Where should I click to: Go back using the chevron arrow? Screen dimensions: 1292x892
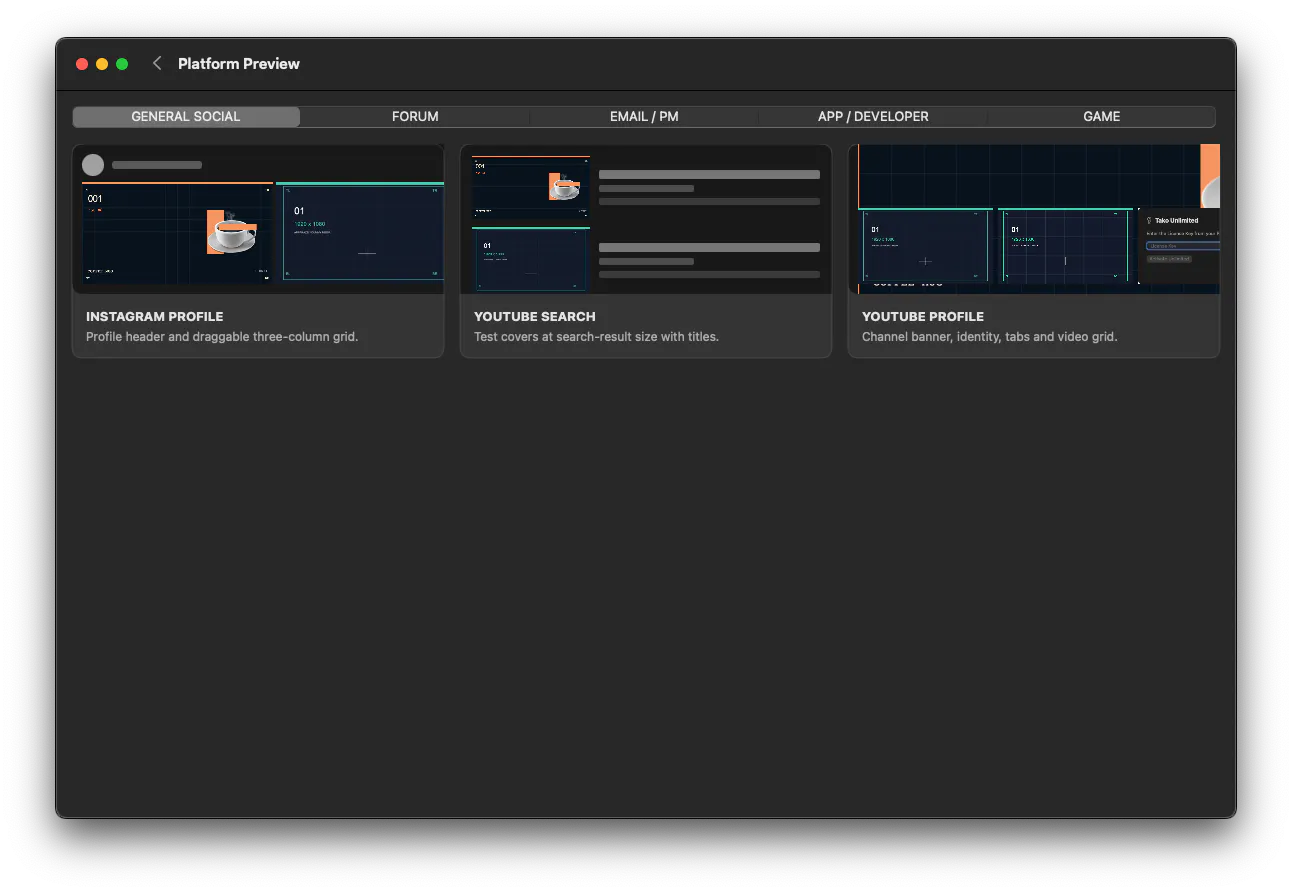pyautogui.click(x=157, y=63)
